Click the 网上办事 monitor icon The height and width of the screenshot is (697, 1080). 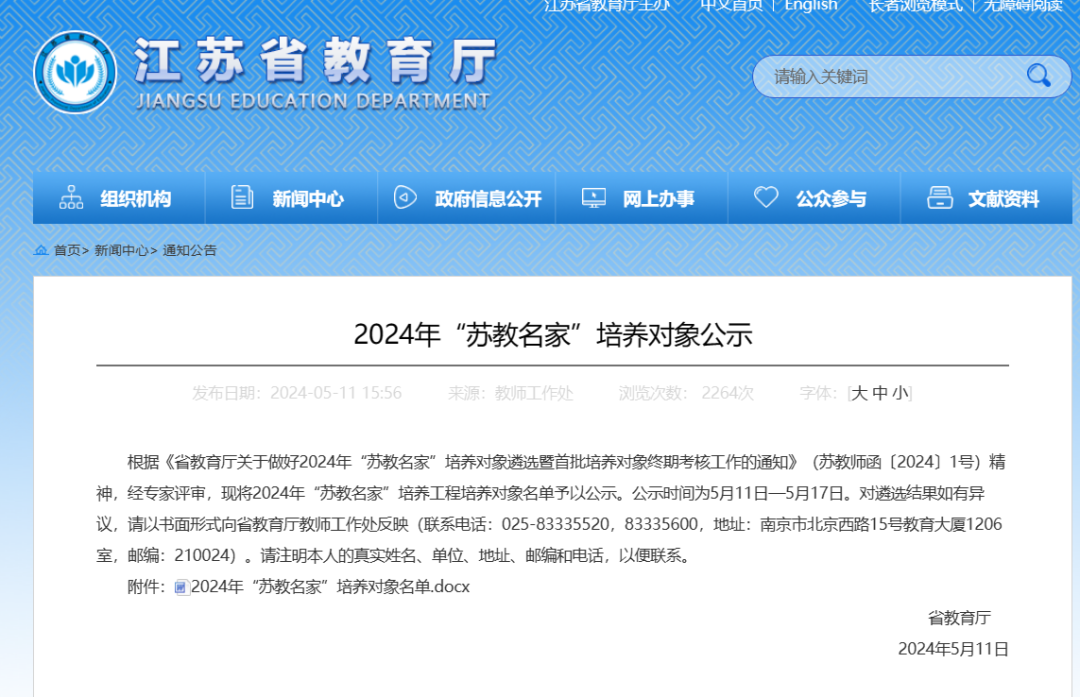coord(594,198)
